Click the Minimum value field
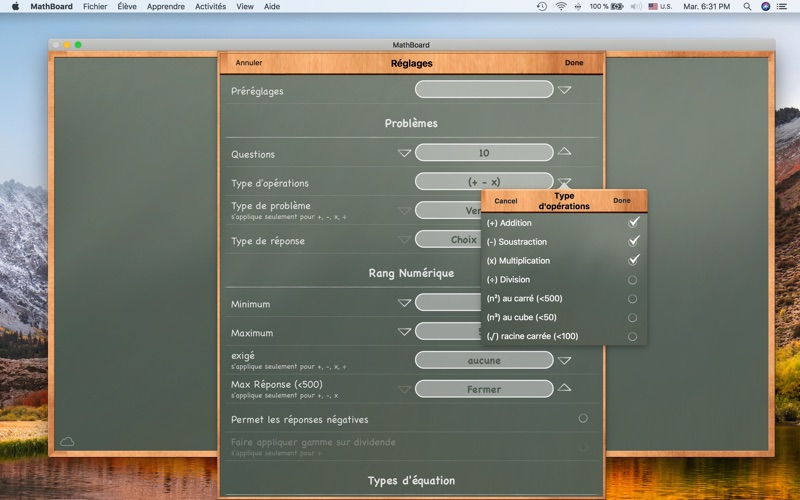Screen dimensions: 800x500 coord(448,302)
